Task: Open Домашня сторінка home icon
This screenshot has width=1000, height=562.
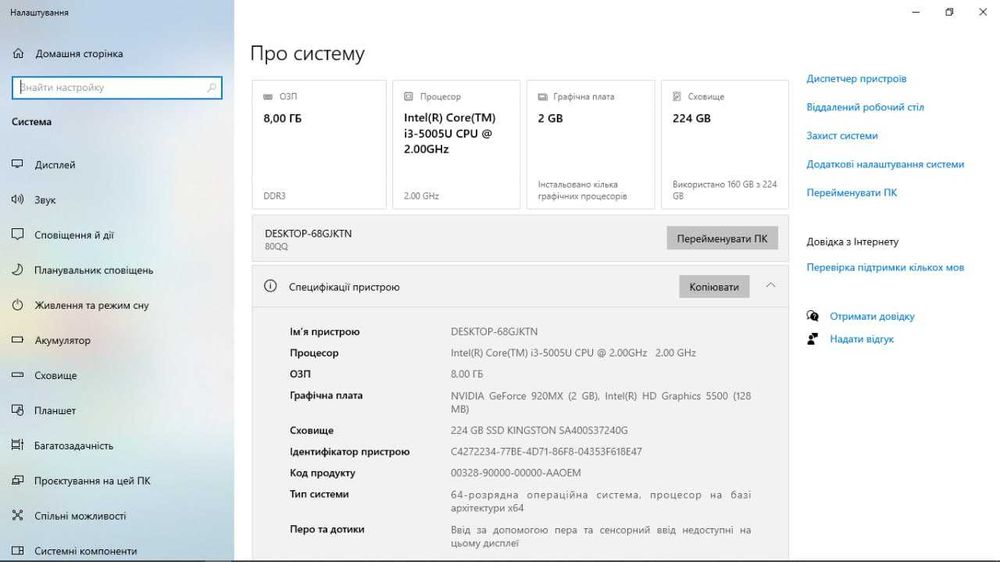Action: pos(18,54)
